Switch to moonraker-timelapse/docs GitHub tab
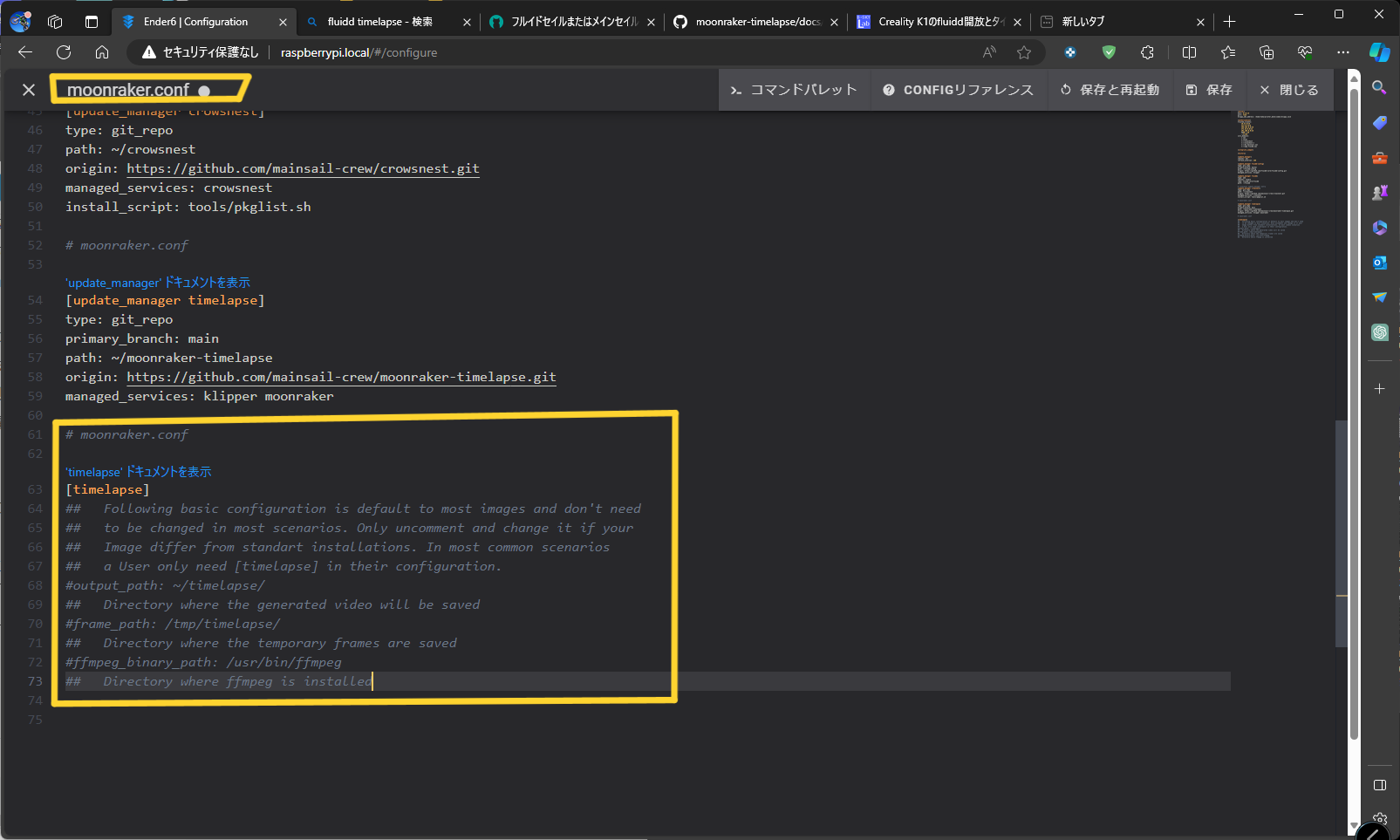 point(756,22)
